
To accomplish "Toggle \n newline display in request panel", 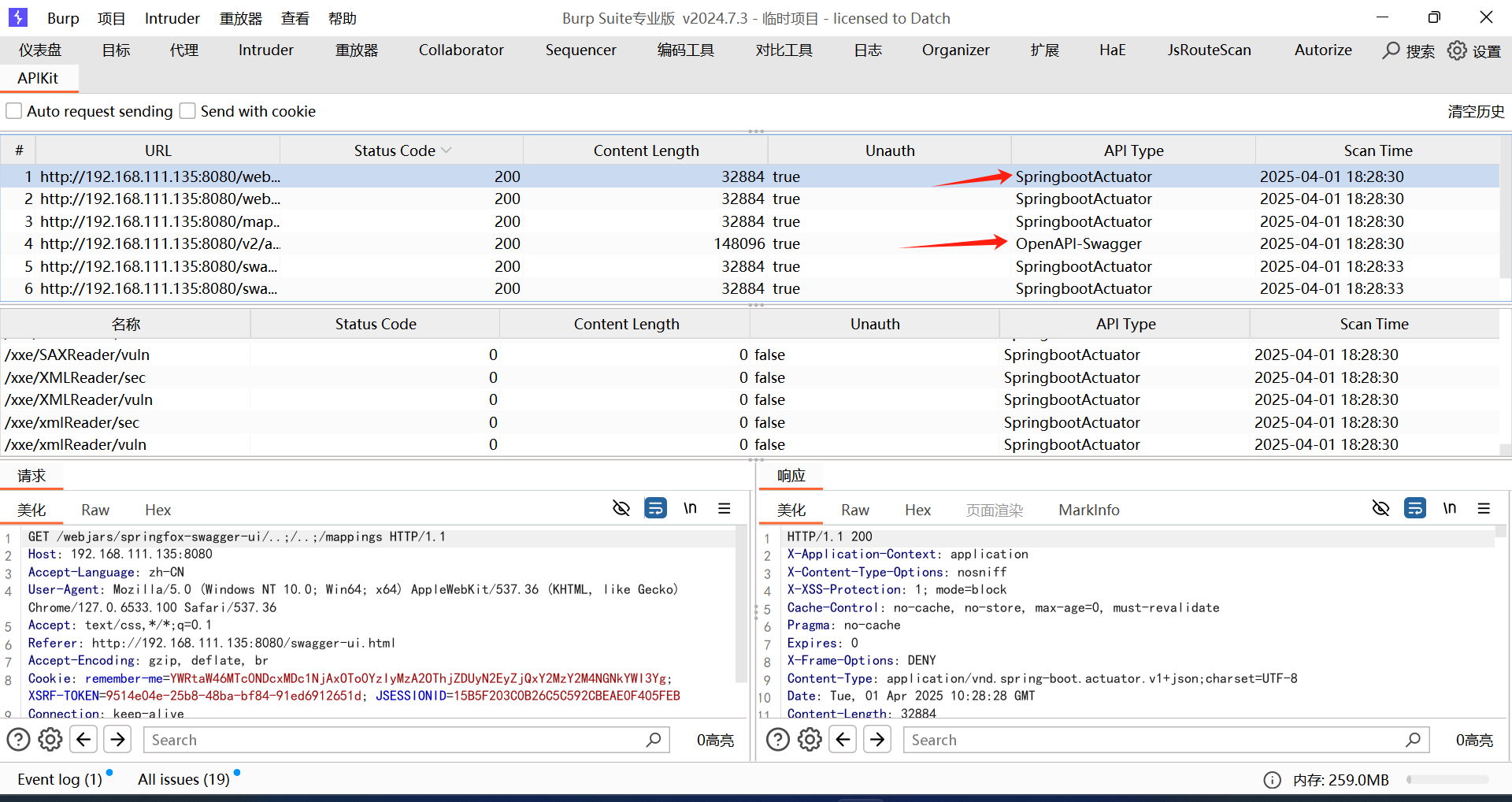I will (x=690, y=508).
